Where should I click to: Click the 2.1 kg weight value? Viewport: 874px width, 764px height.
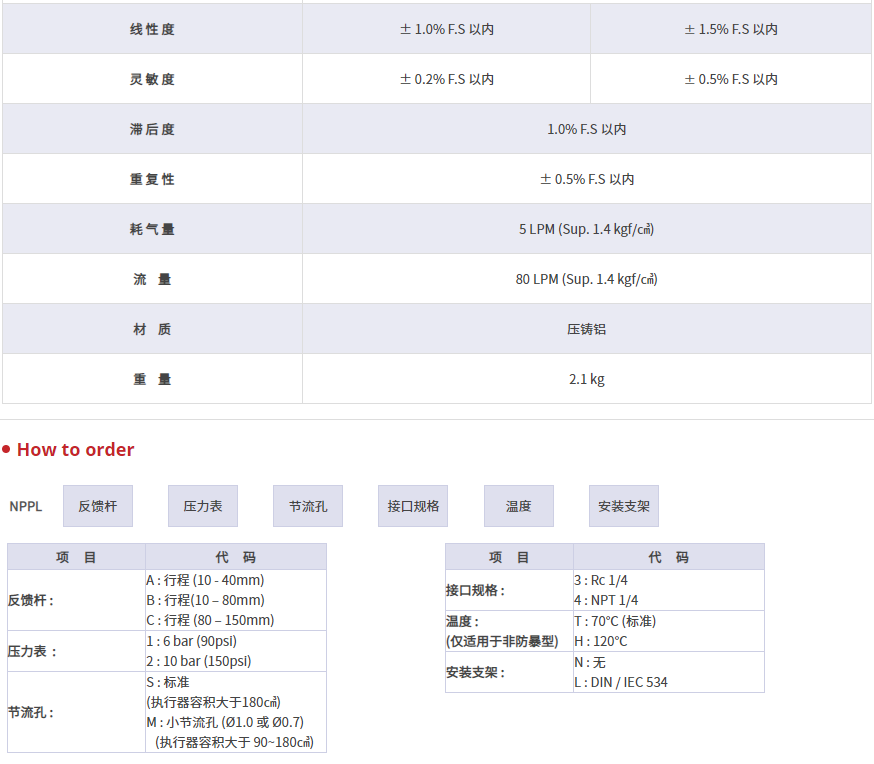[x=587, y=379]
